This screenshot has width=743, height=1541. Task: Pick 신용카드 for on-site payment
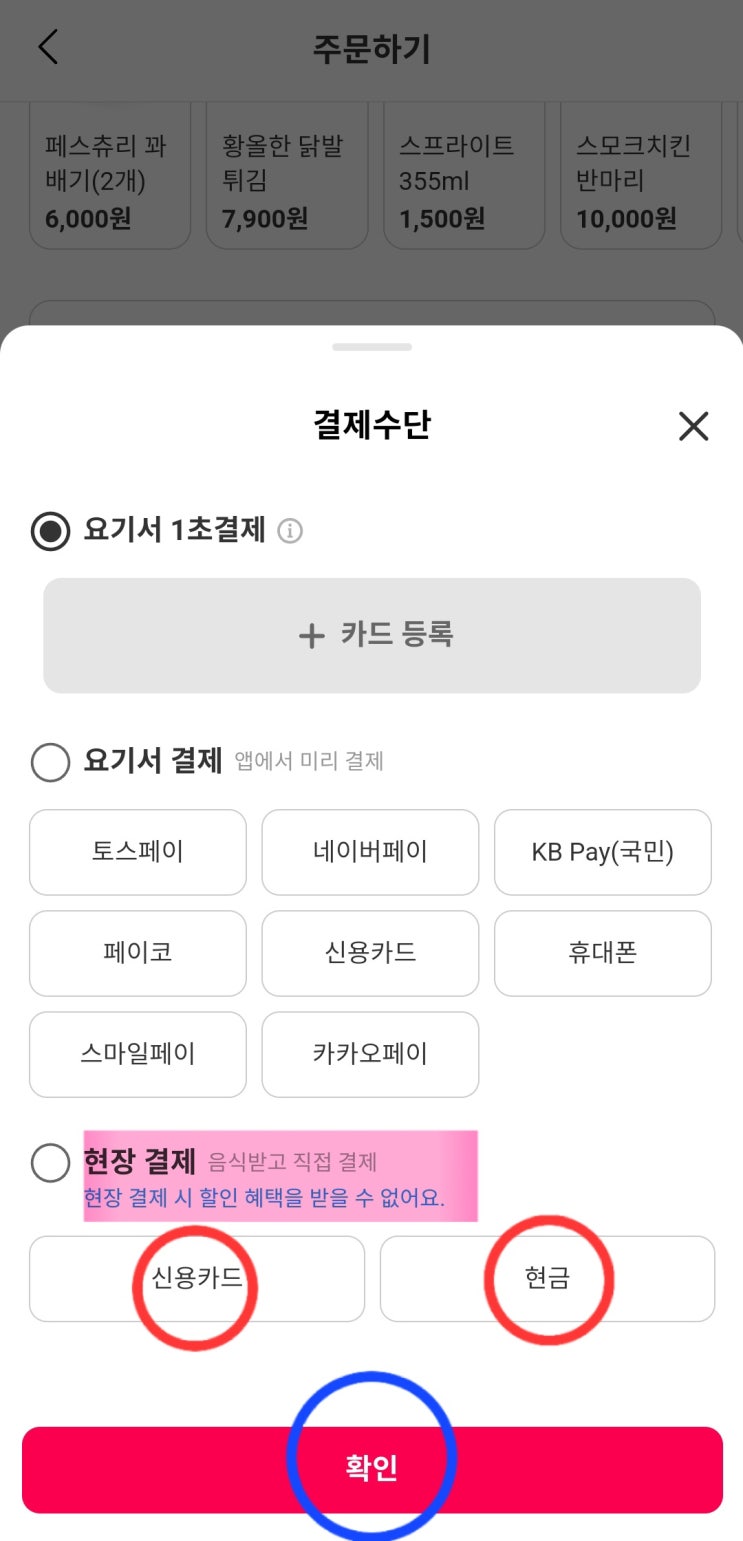pyautogui.click(x=197, y=1279)
